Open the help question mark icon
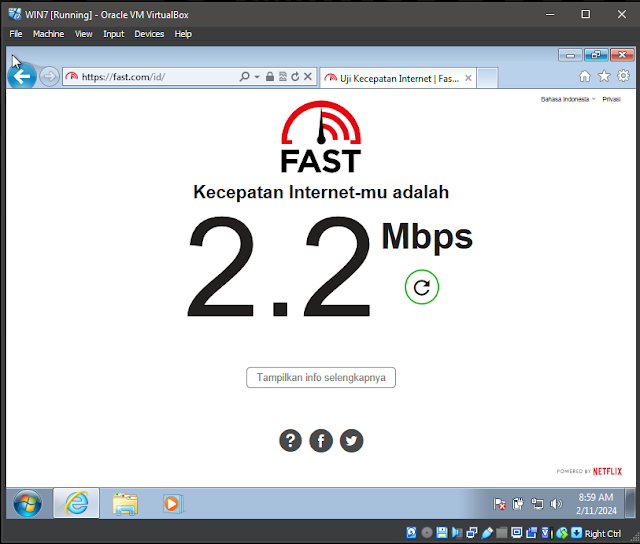The width and height of the screenshot is (640, 544). 290,441
